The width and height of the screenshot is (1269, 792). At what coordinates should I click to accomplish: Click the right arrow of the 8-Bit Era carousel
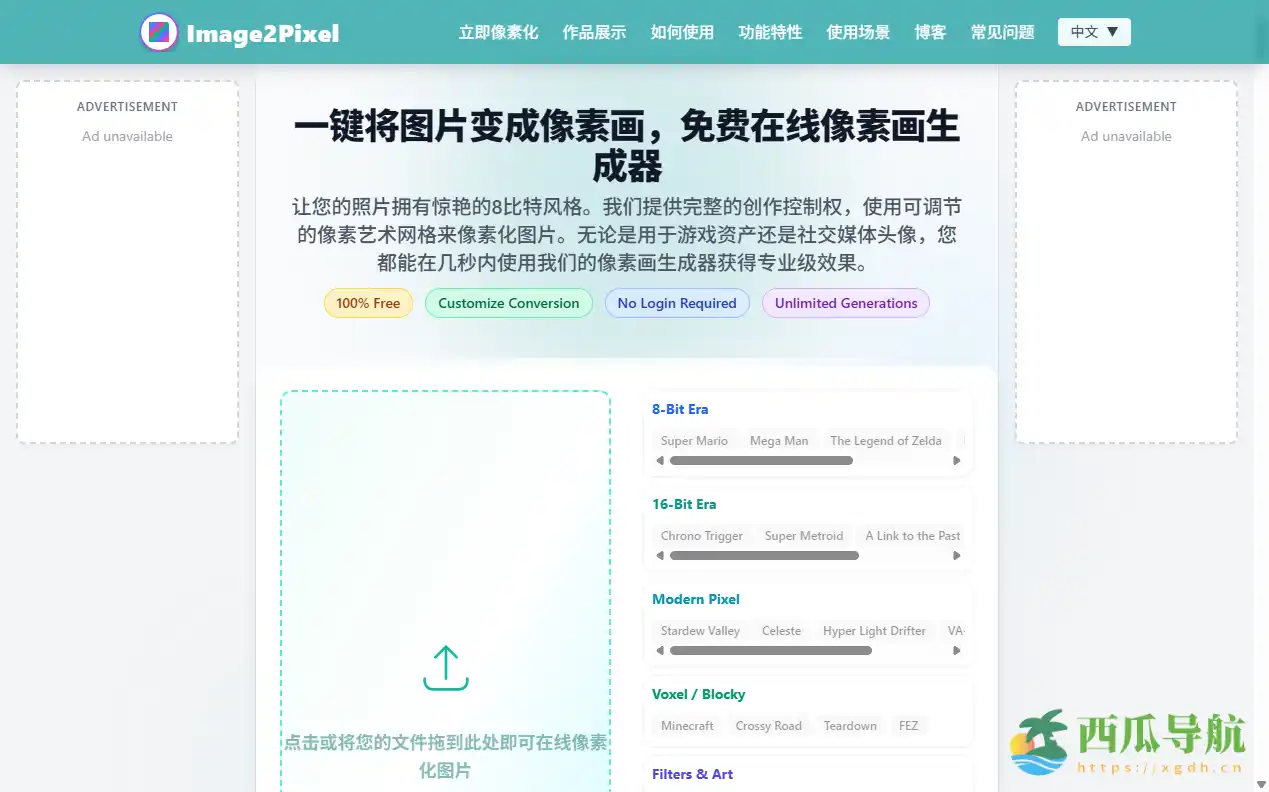tap(956, 460)
